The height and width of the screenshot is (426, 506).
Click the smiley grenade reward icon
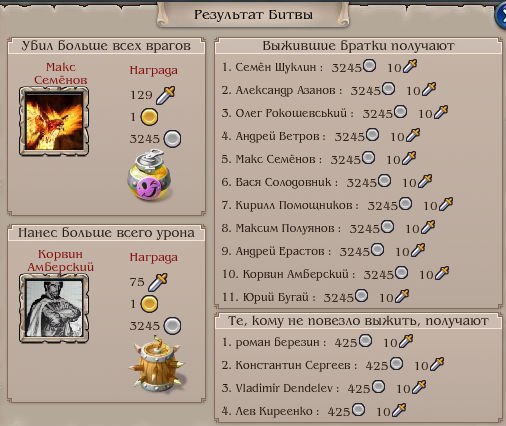pyautogui.click(x=150, y=175)
